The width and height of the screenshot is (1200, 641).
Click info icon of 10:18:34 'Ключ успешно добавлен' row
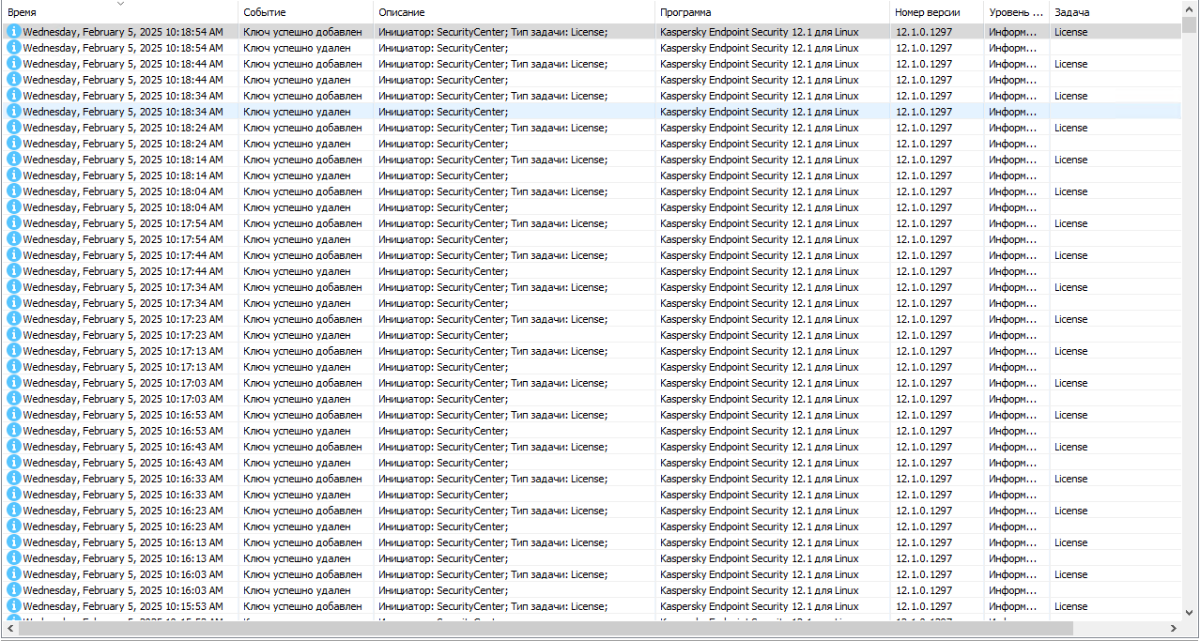[x=14, y=96]
